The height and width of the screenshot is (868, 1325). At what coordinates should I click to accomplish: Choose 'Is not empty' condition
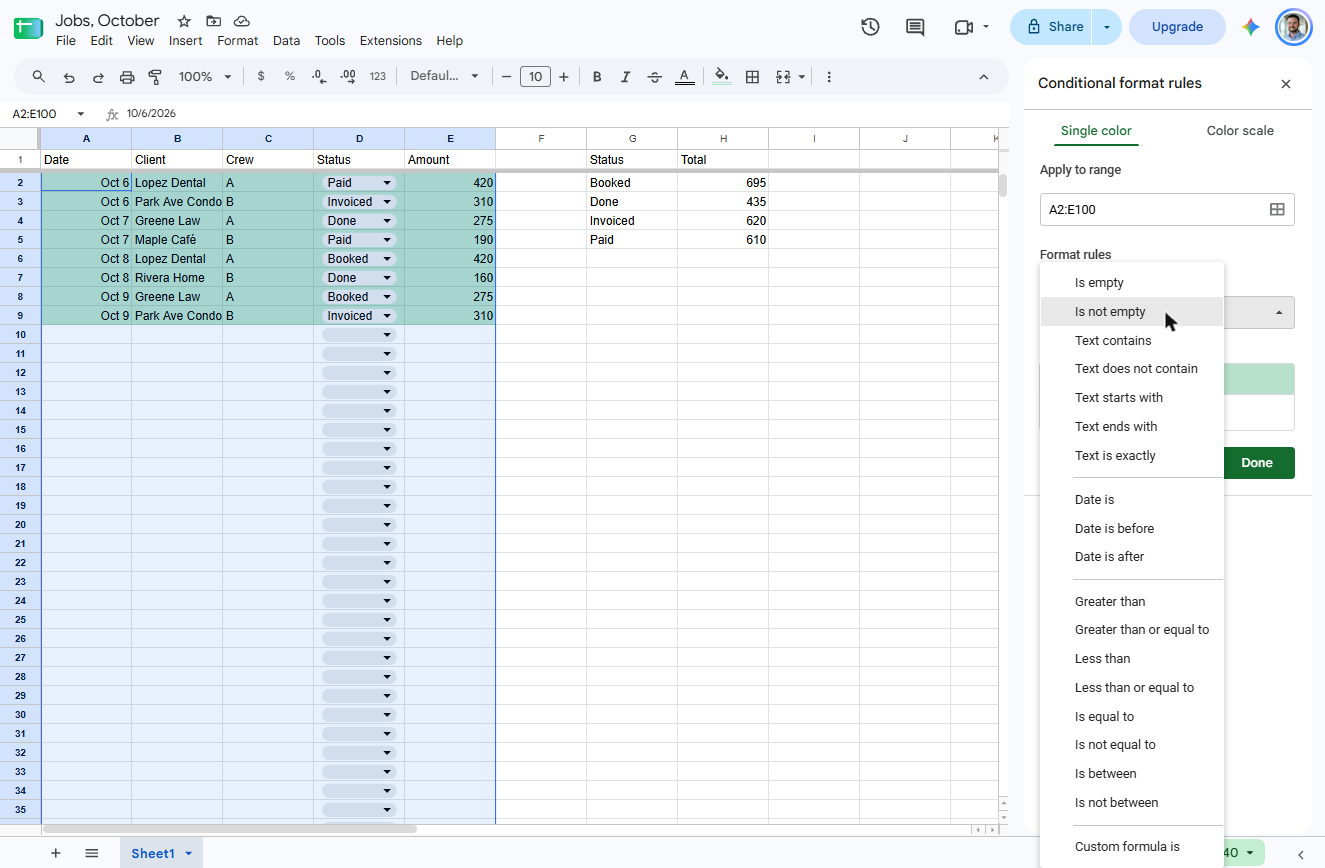[x=1132, y=312]
